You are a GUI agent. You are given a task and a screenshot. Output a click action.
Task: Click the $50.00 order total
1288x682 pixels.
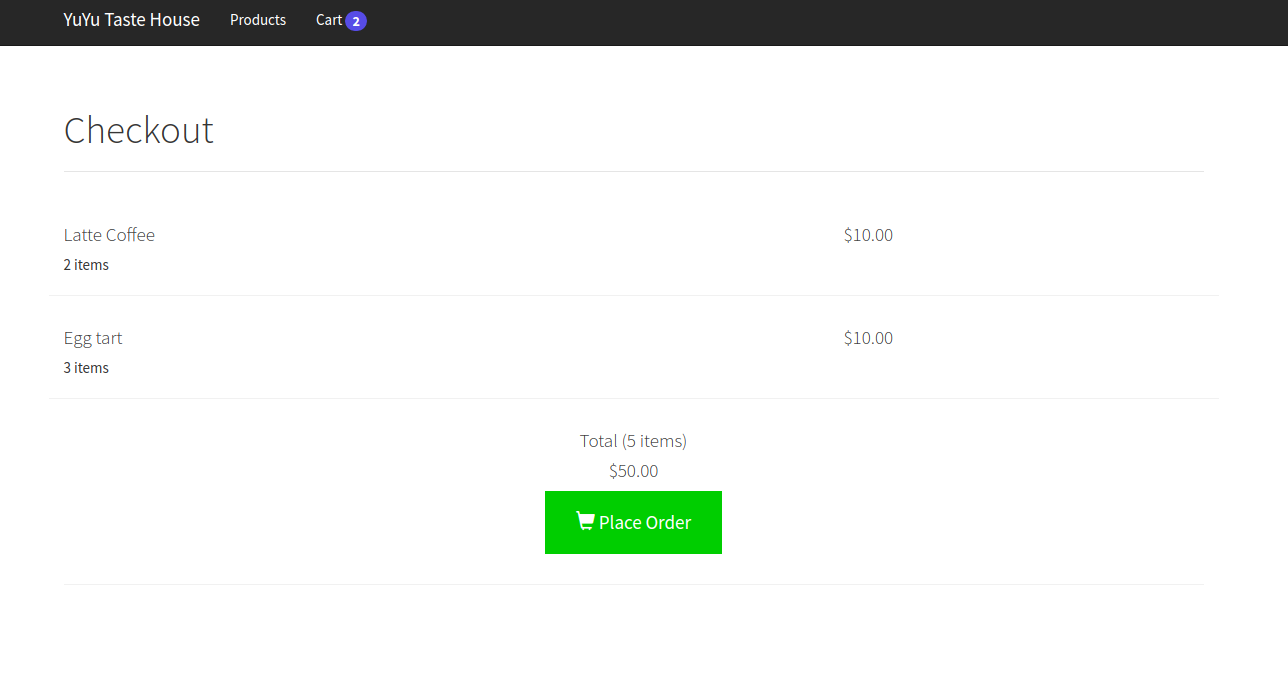pos(633,471)
